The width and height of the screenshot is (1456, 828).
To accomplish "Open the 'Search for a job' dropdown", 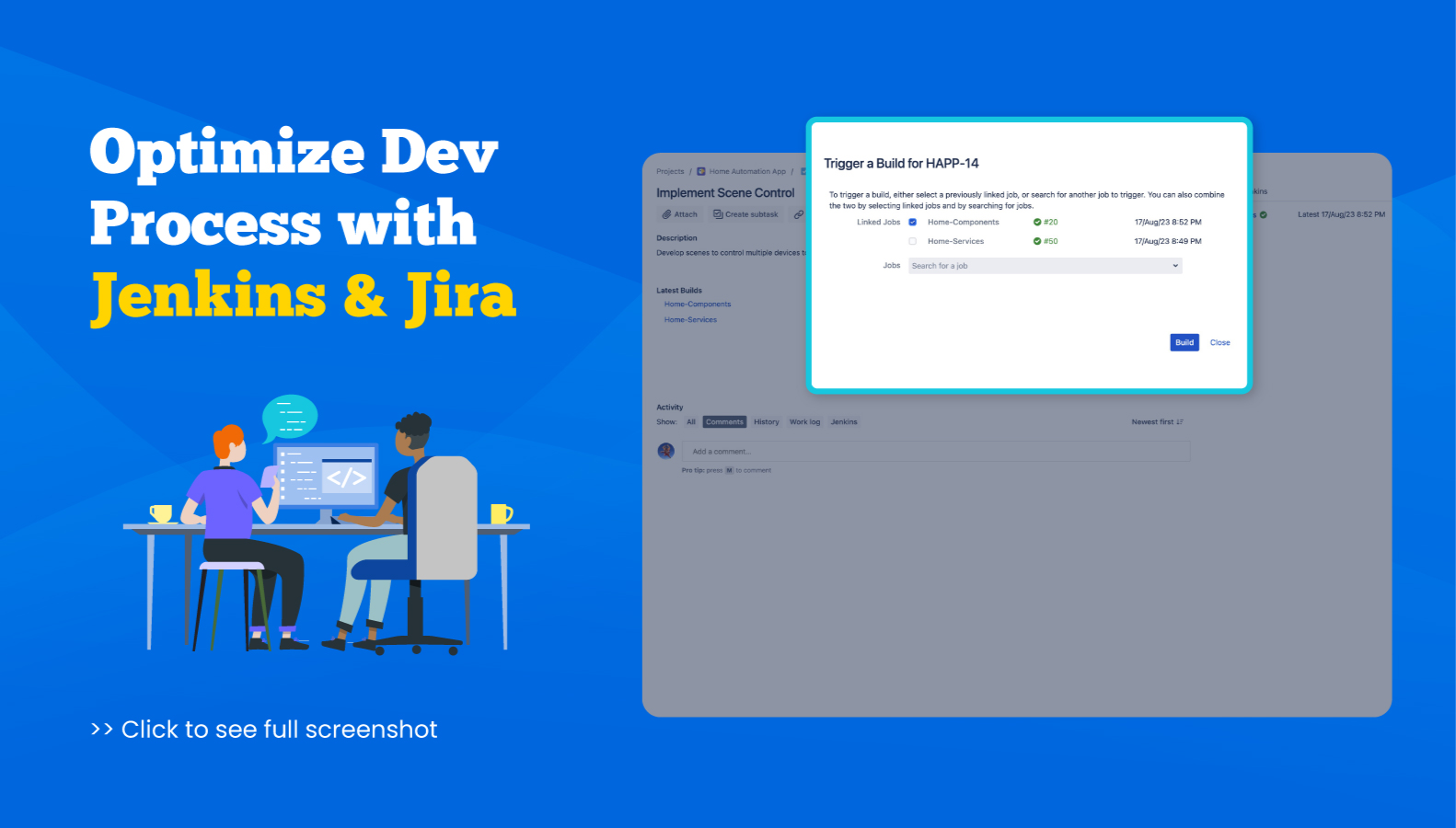I will 1045,266.
